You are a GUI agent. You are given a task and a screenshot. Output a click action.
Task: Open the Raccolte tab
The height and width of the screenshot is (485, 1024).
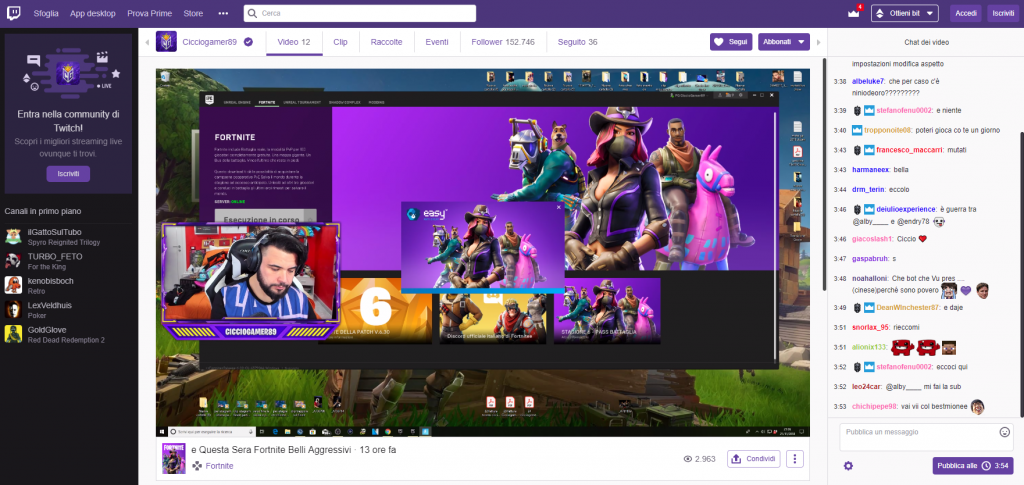[x=387, y=42]
